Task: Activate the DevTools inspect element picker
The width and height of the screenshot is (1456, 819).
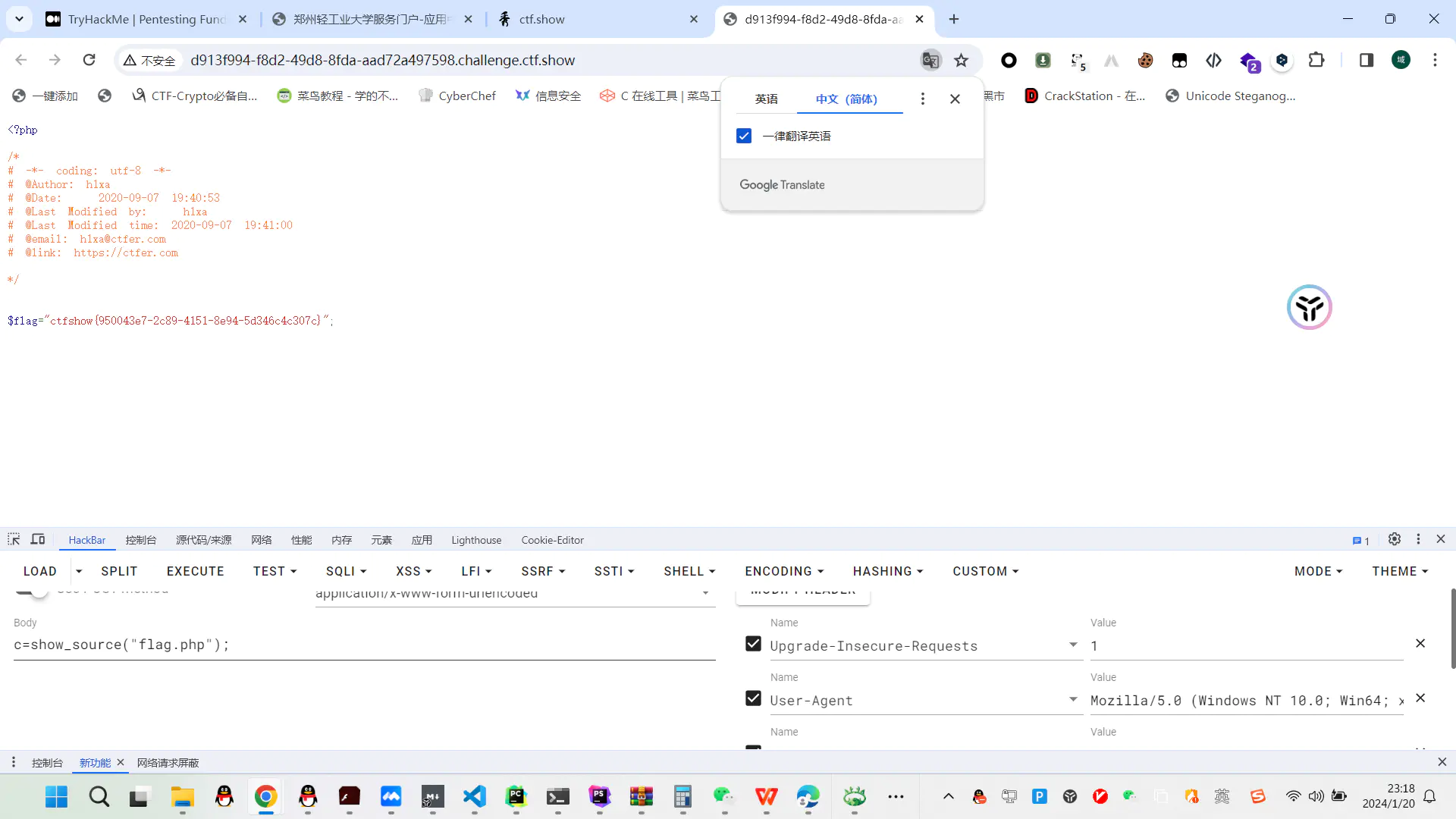Action: 14,539
